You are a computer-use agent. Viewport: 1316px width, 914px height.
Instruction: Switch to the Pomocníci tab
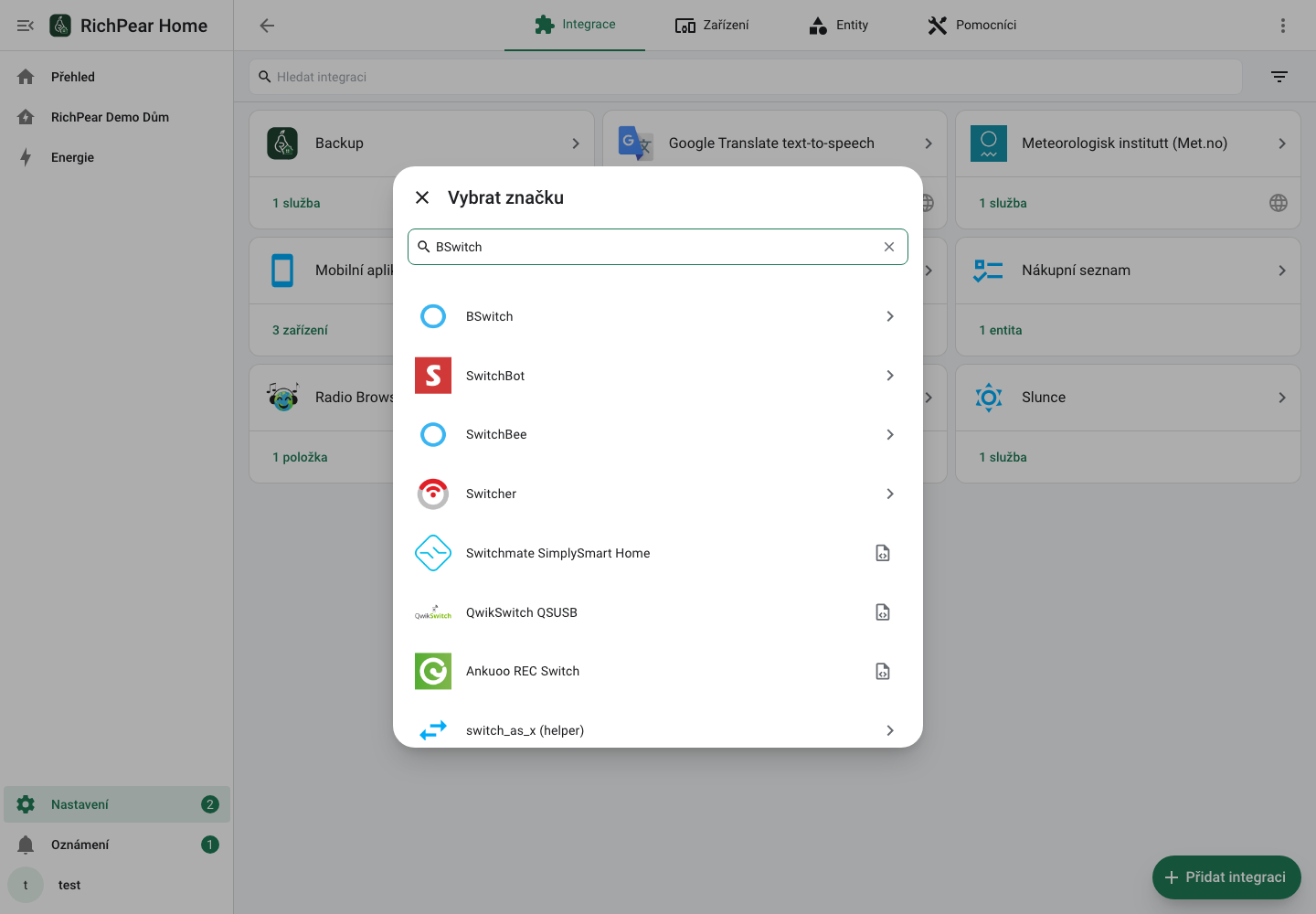pos(971,25)
